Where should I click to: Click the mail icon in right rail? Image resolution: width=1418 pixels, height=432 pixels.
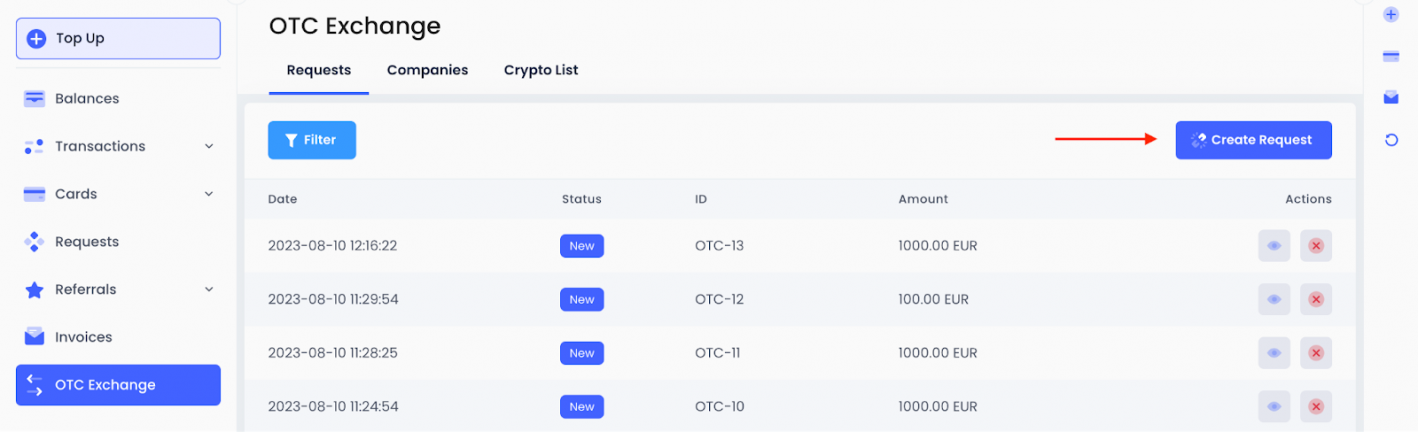point(1390,98)
